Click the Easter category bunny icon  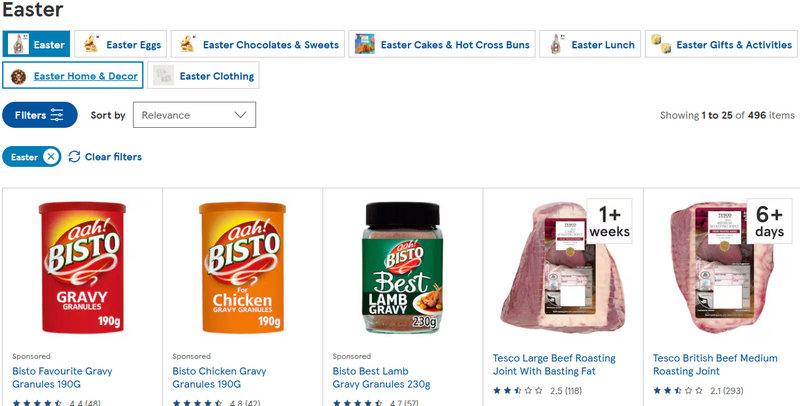[x=17, y=44]
